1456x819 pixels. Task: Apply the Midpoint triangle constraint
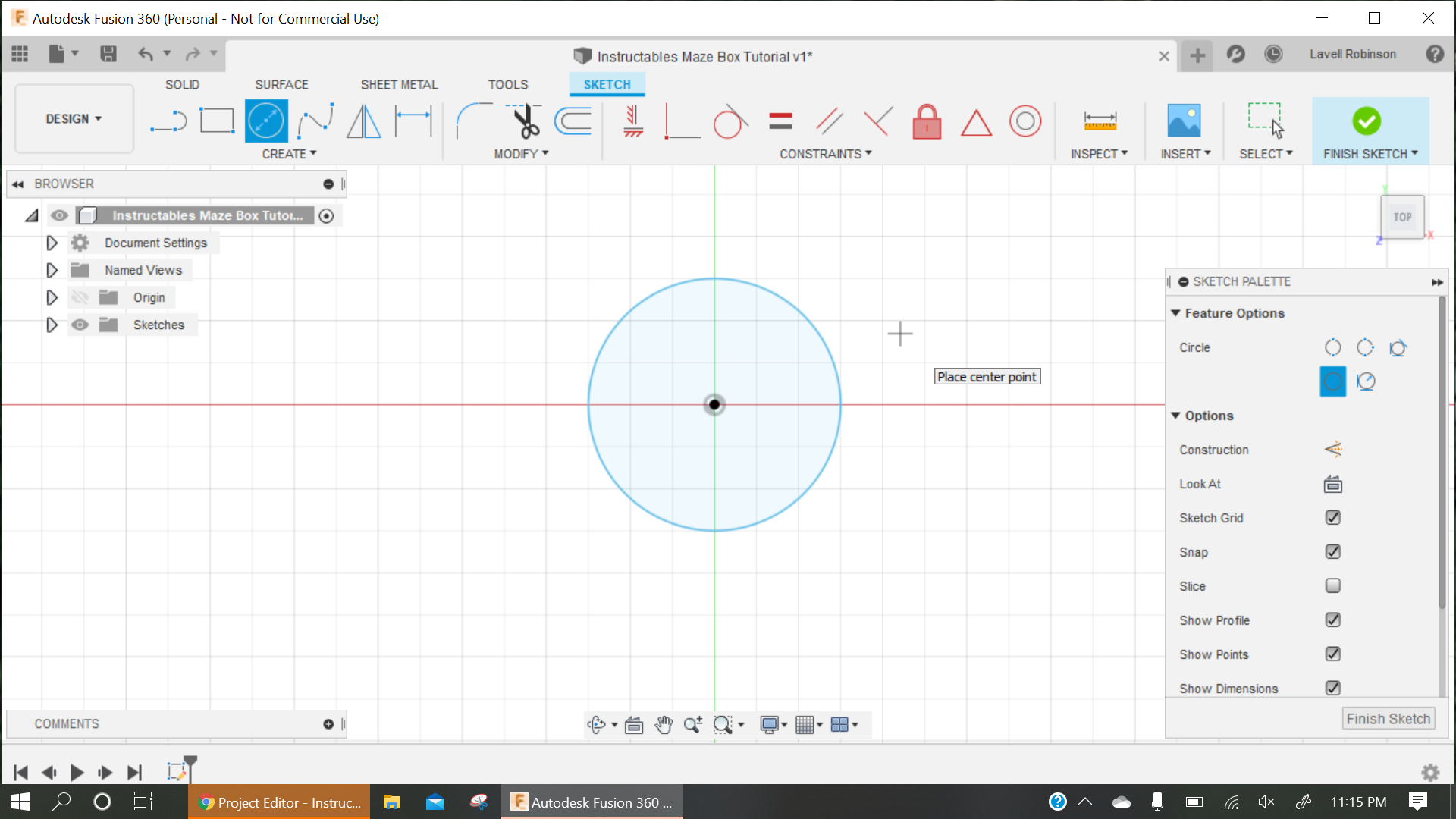(x=976, y=122)
